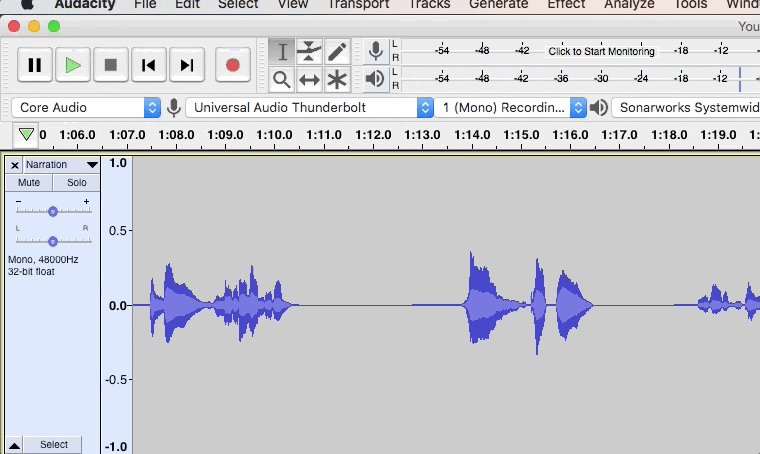This screenshot has height=454, width=760.
Task: Close the Narration track with X
Action: click(x=14, y=165)
